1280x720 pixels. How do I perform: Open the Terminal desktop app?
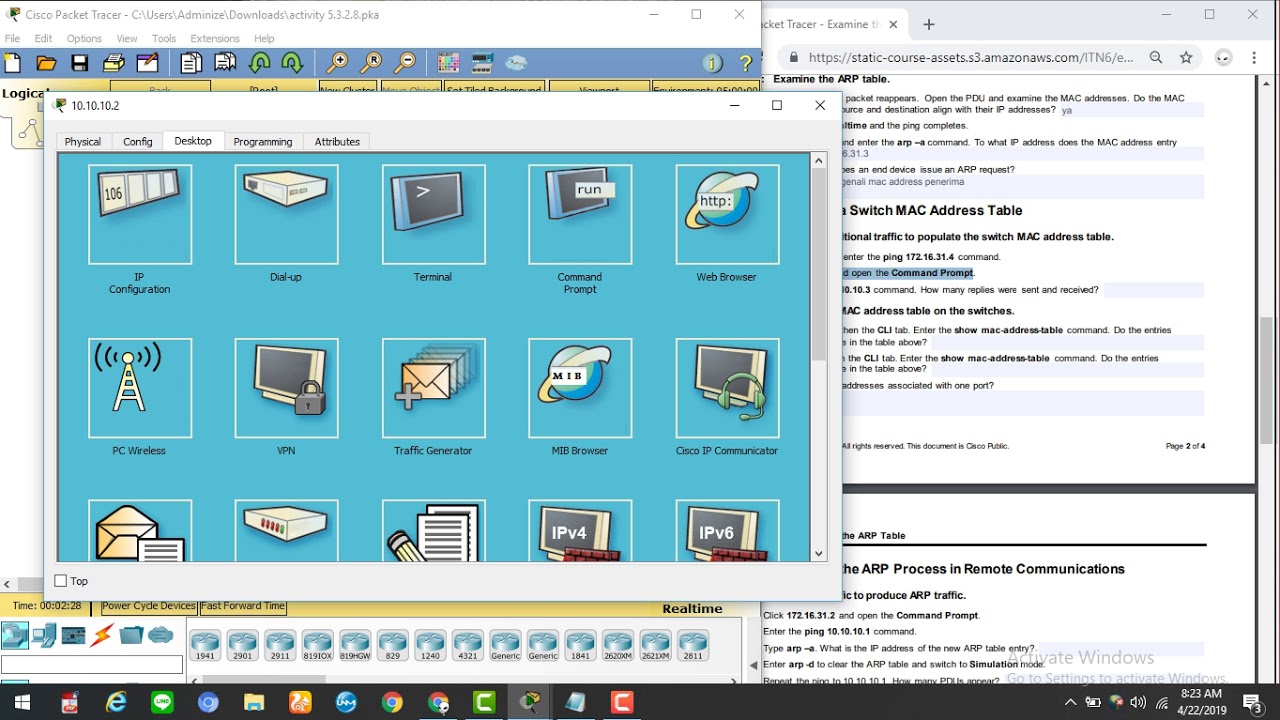(433, 215)
